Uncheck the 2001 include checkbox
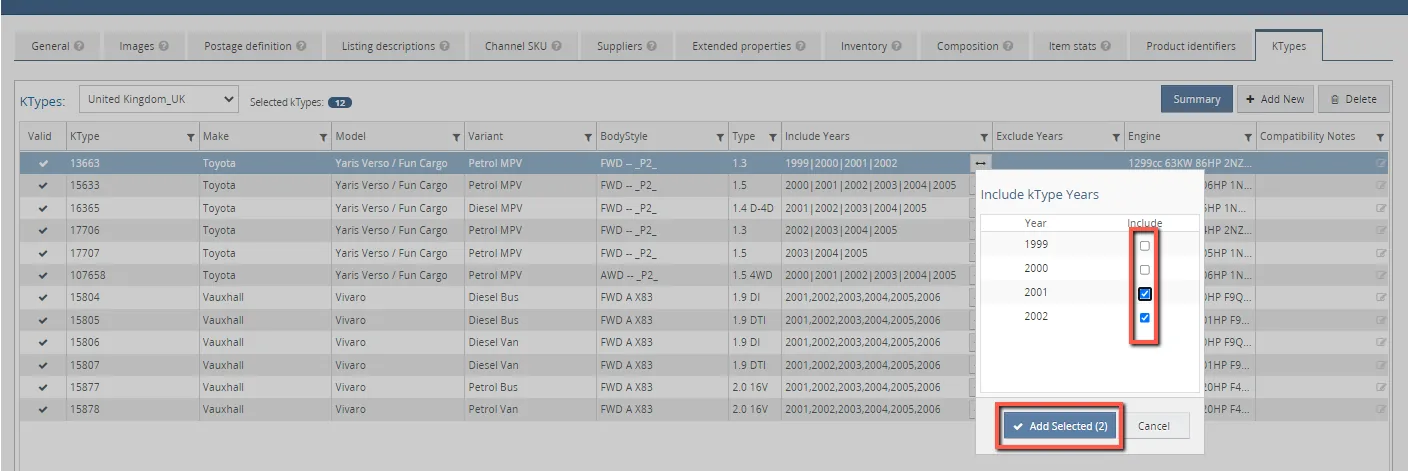The image size is (1408, 471). (1145, 294)
